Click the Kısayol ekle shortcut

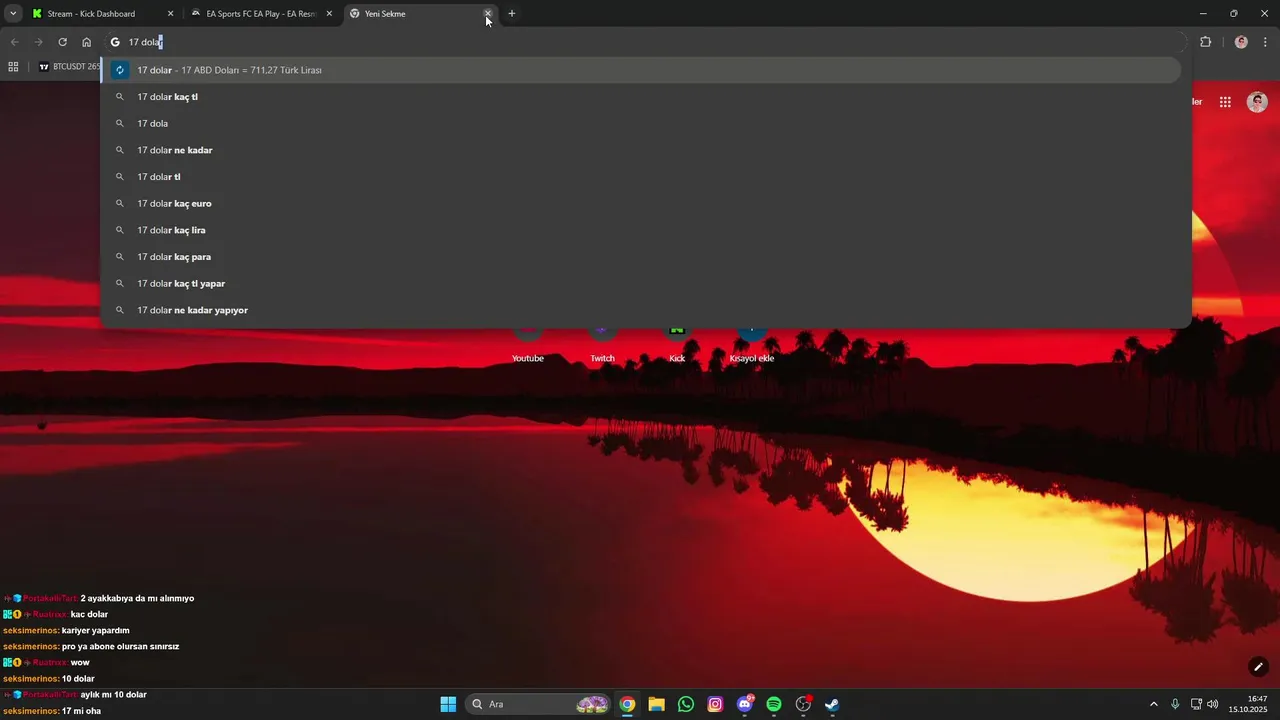pos(752,345)
